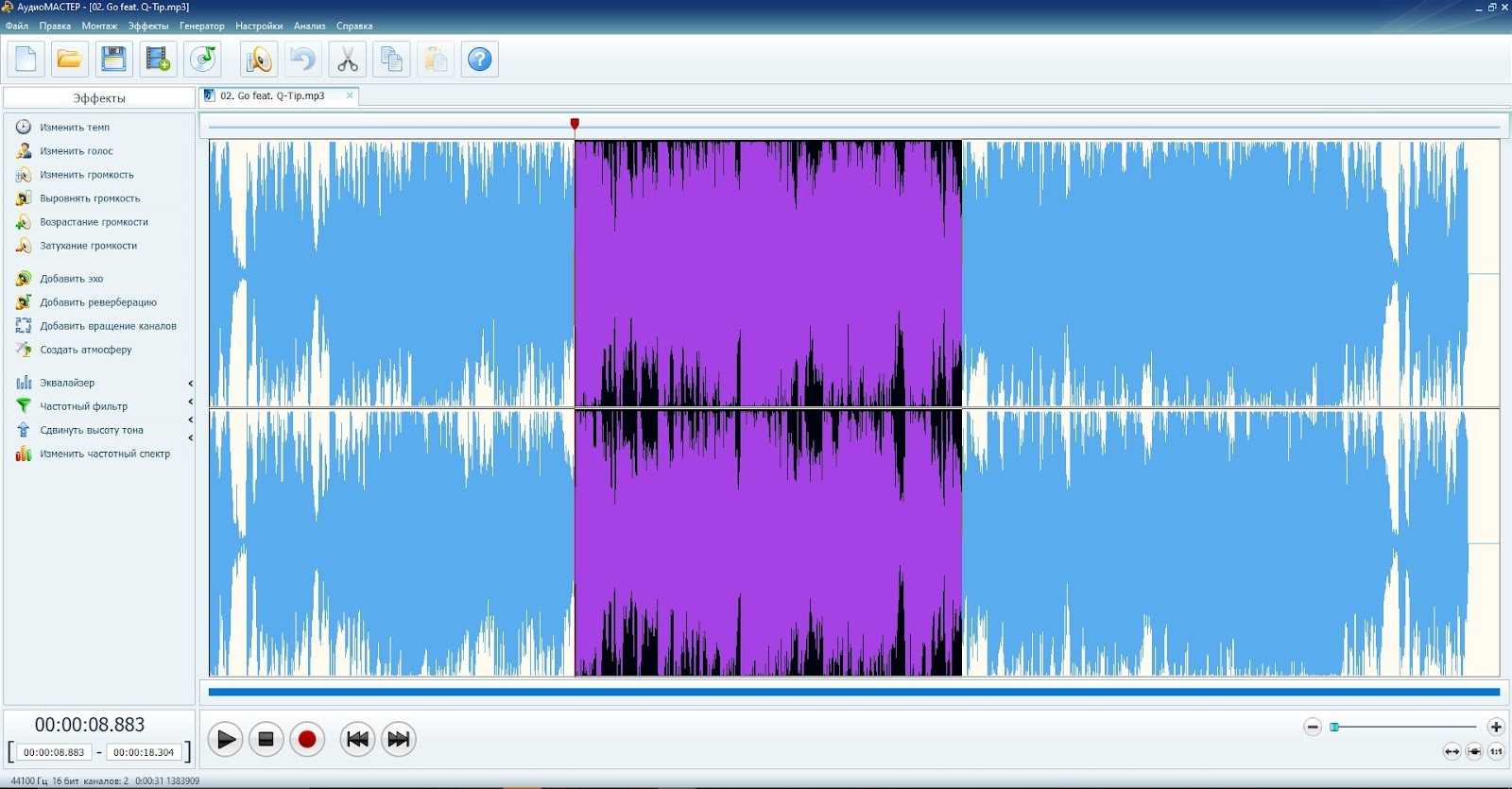Click the Cut scissors tool
The height and width of the screenshot is (789, 1512).
[x=347, y=60]
